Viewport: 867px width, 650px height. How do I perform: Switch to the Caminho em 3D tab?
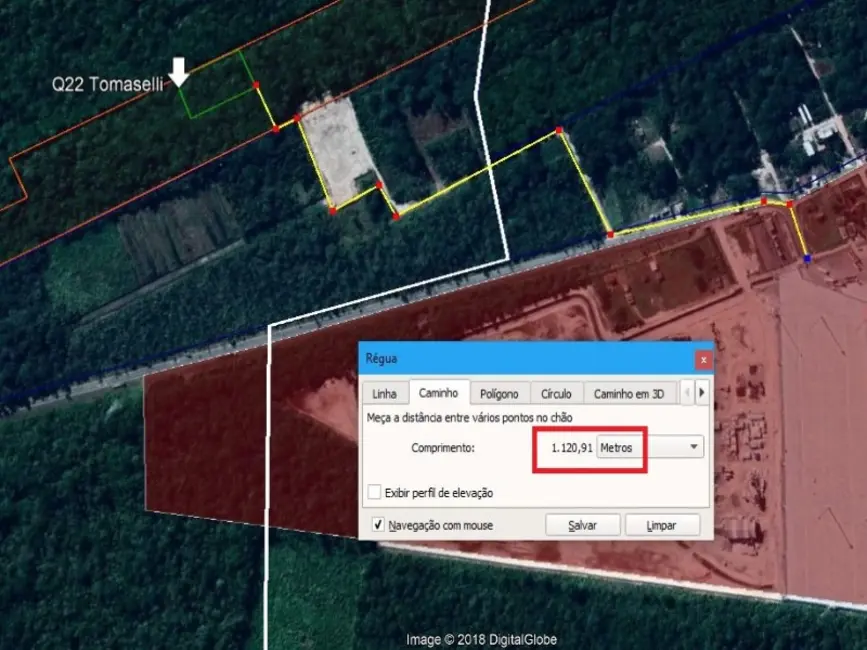630,392
